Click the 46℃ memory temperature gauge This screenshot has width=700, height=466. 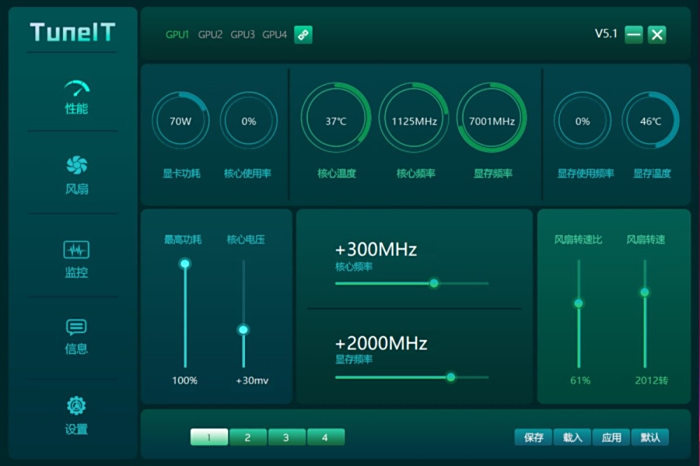(650, 121)
